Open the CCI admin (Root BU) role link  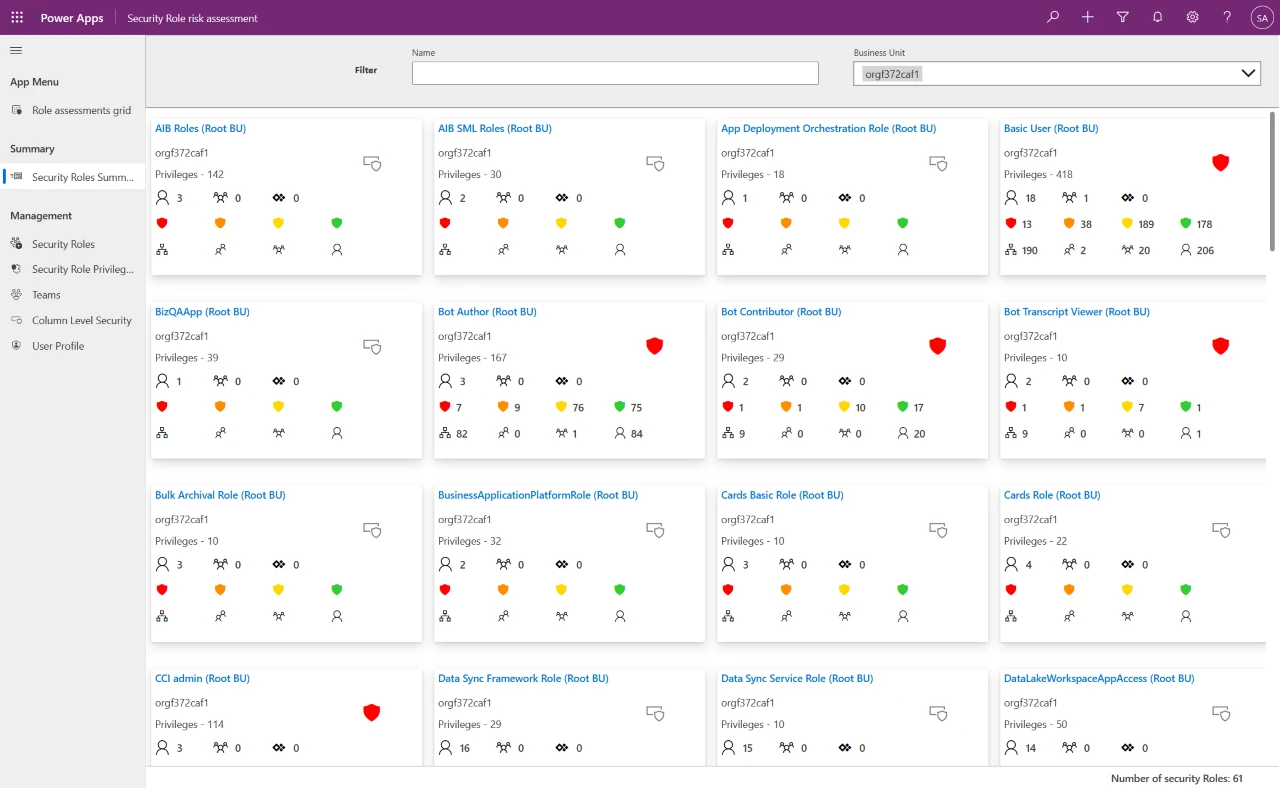202,679
